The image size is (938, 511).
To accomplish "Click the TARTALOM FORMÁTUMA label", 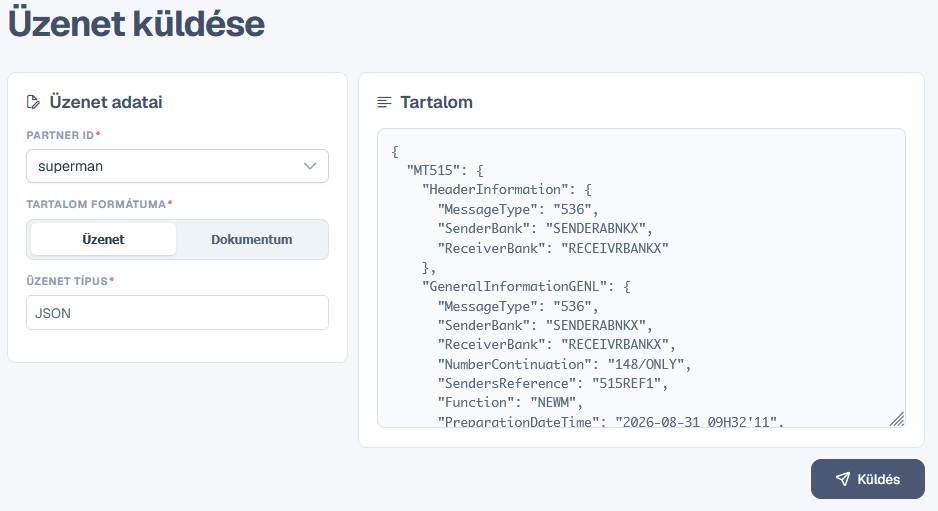I will coord(96,204).
